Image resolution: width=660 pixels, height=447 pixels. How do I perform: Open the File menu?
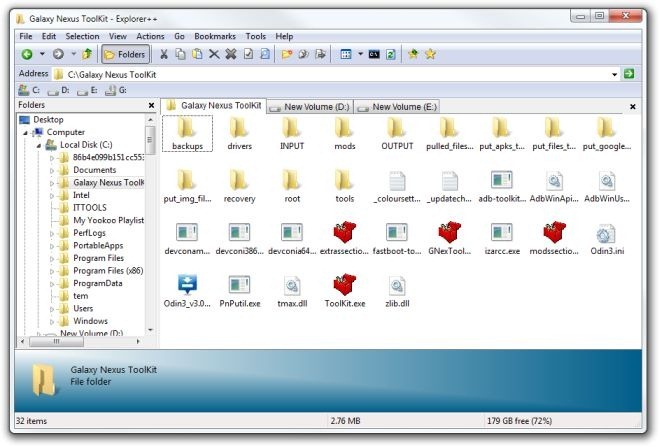click(x=26, y=37)
